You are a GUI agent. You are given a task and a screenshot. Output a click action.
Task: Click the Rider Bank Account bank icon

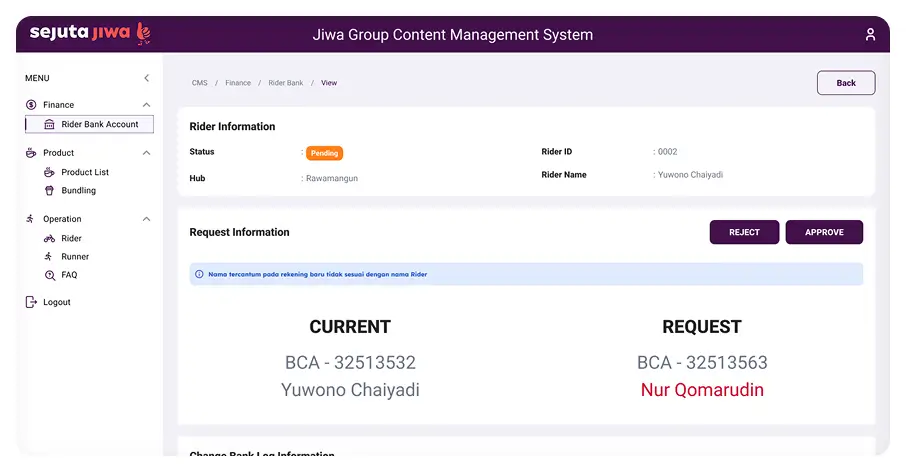[x=50, y=125]
